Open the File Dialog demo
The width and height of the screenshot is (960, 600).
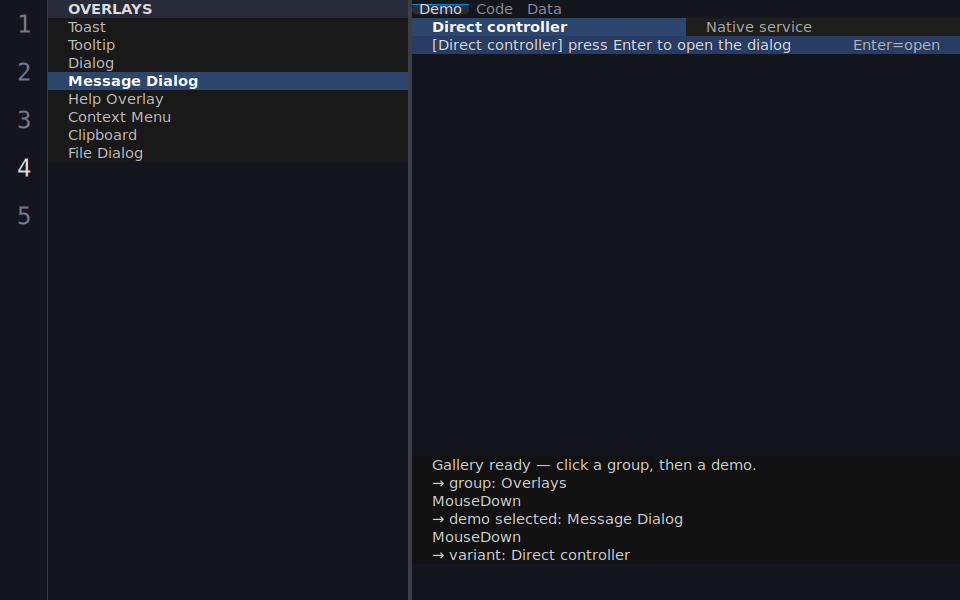point(228,153)
